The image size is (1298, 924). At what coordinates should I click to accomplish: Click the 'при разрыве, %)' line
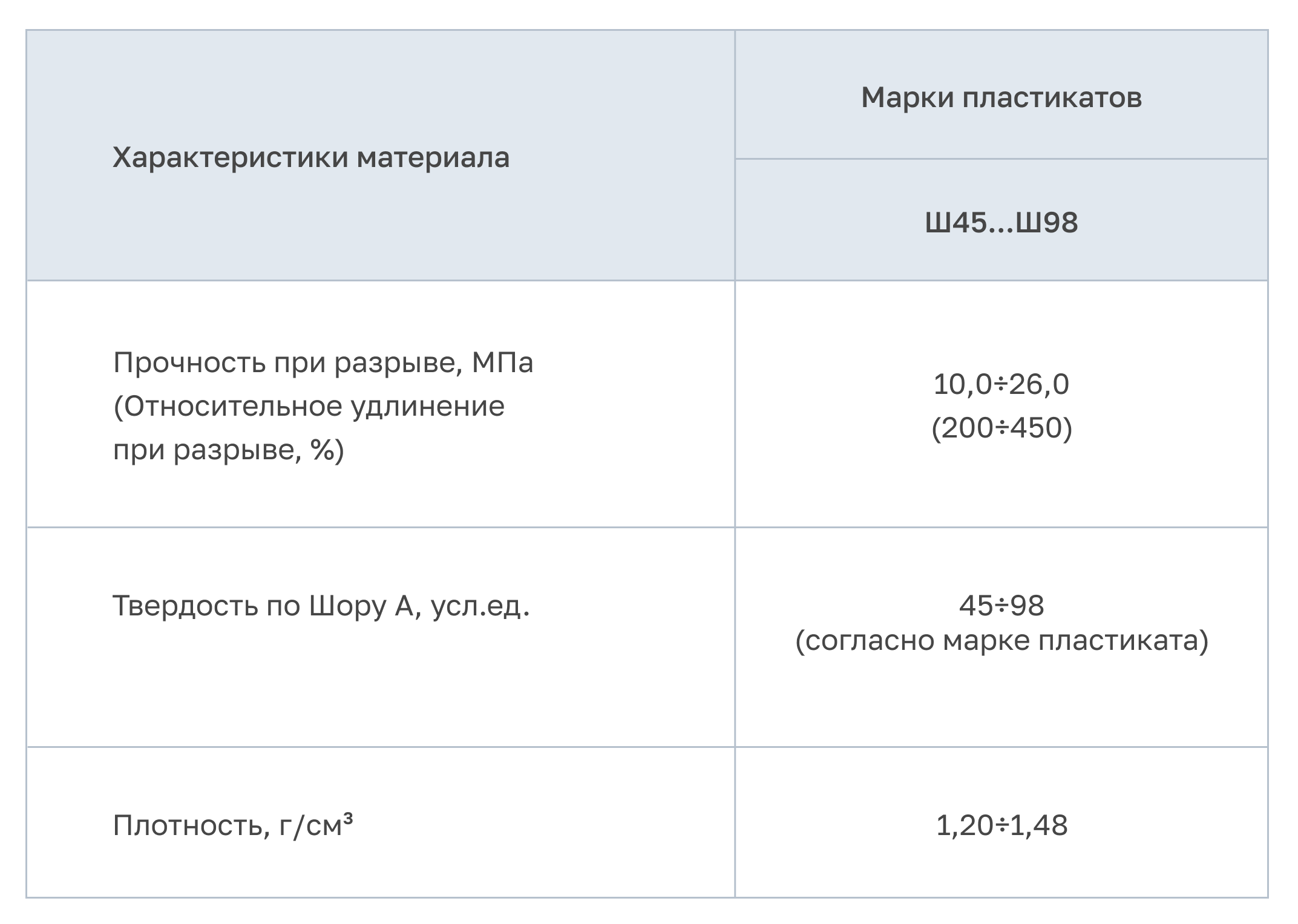tap(228, 450)
